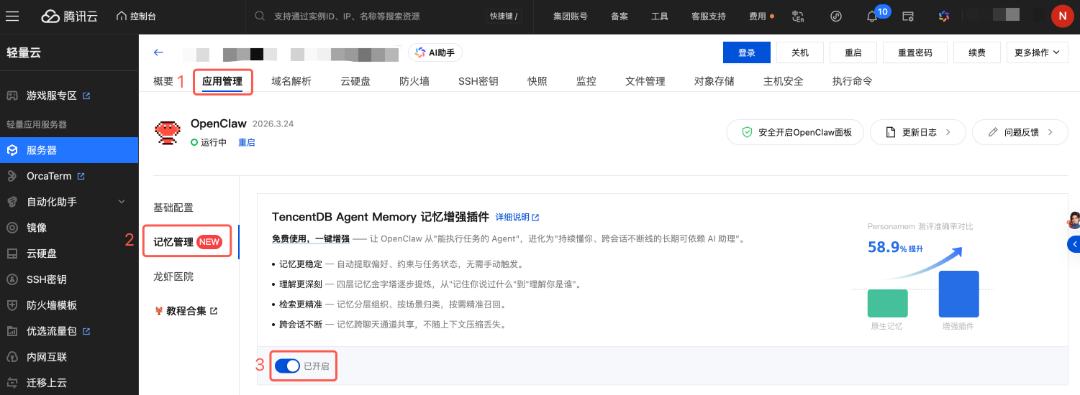
Task: Click the 重启 link beside 运行中
Action: pos(247,142)
